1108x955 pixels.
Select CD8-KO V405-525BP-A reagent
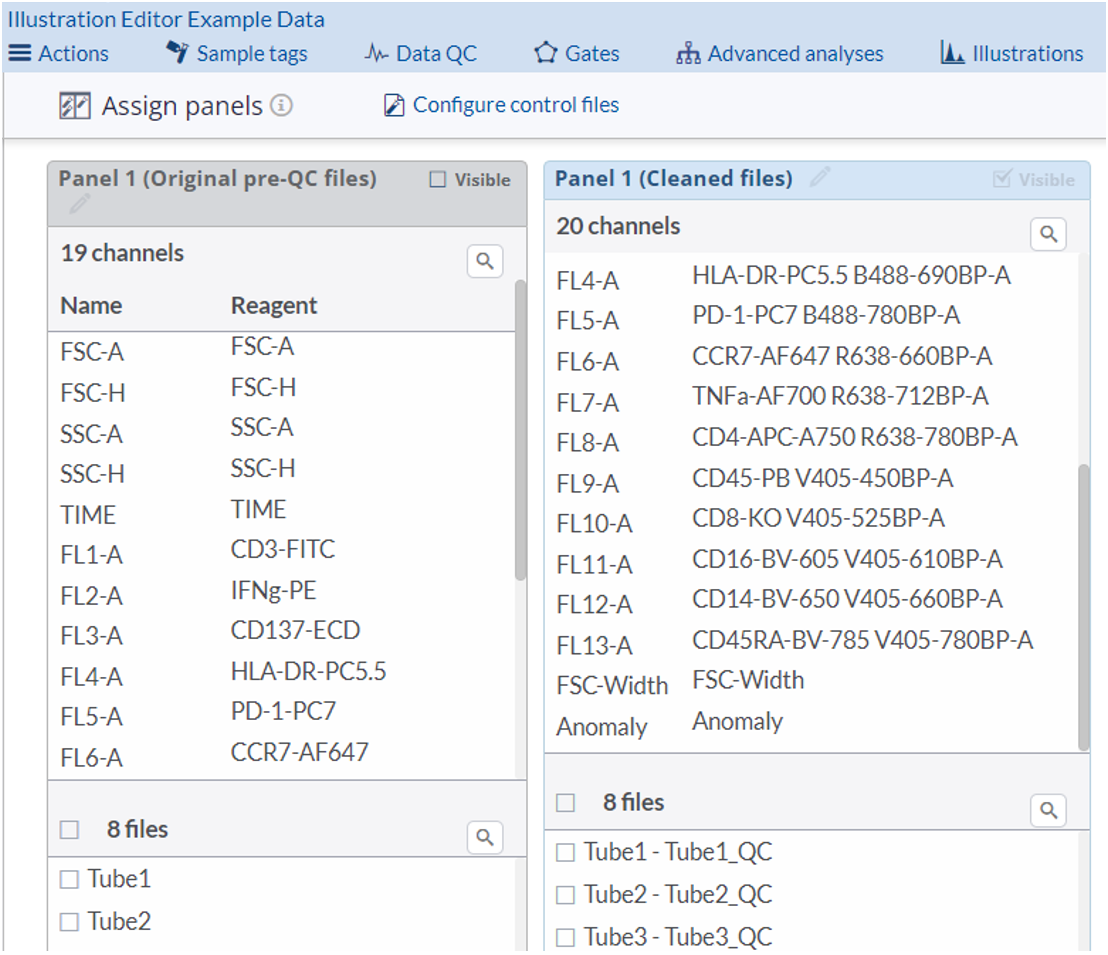[x=818, y=519]
